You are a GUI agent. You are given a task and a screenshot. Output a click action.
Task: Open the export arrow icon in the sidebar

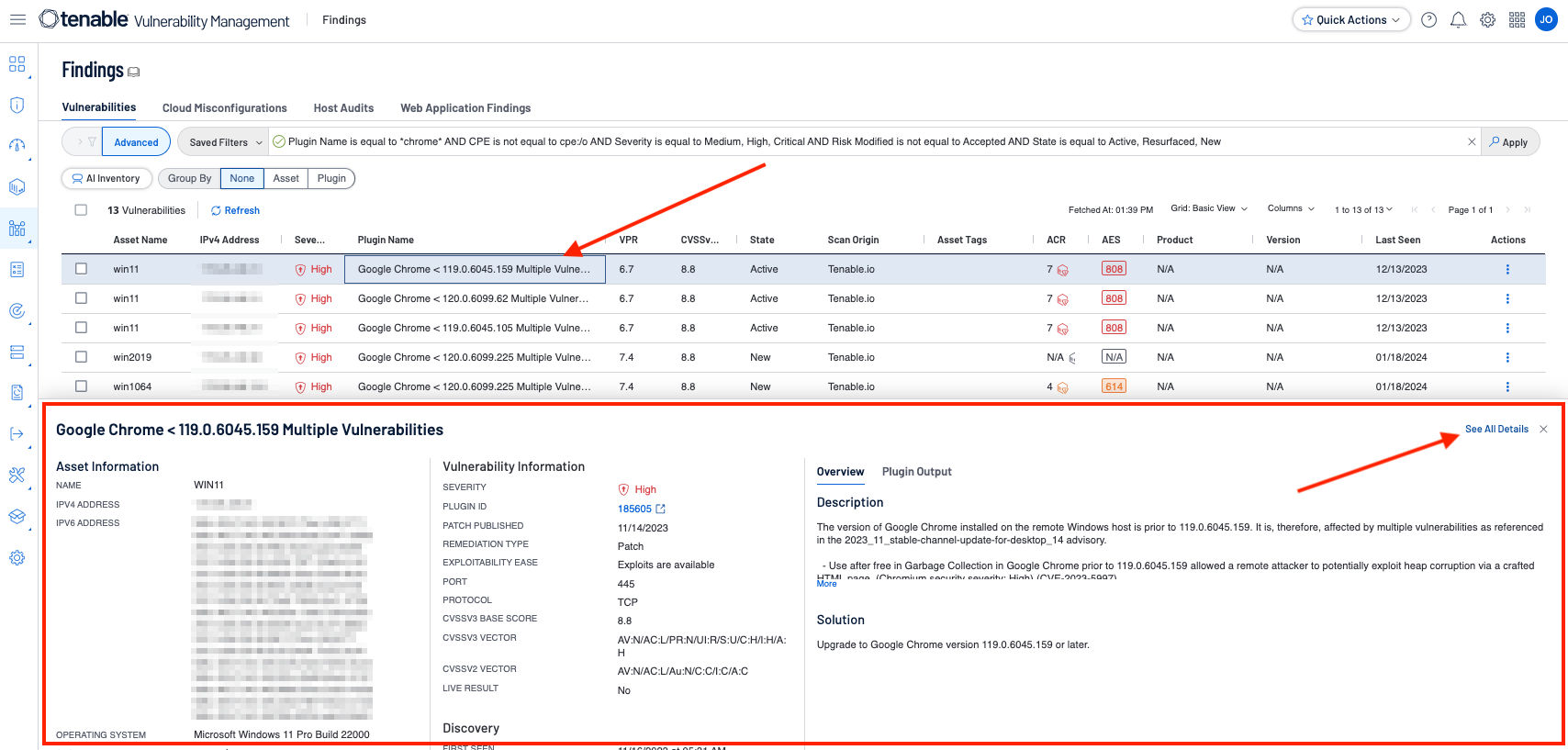click(17, 433)
